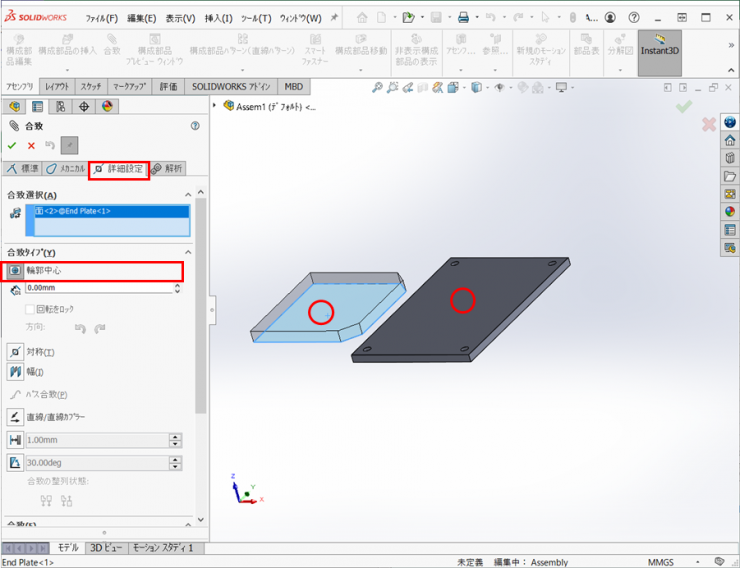Collapse the 合致タイプ(Y) section

pos(187,252)
